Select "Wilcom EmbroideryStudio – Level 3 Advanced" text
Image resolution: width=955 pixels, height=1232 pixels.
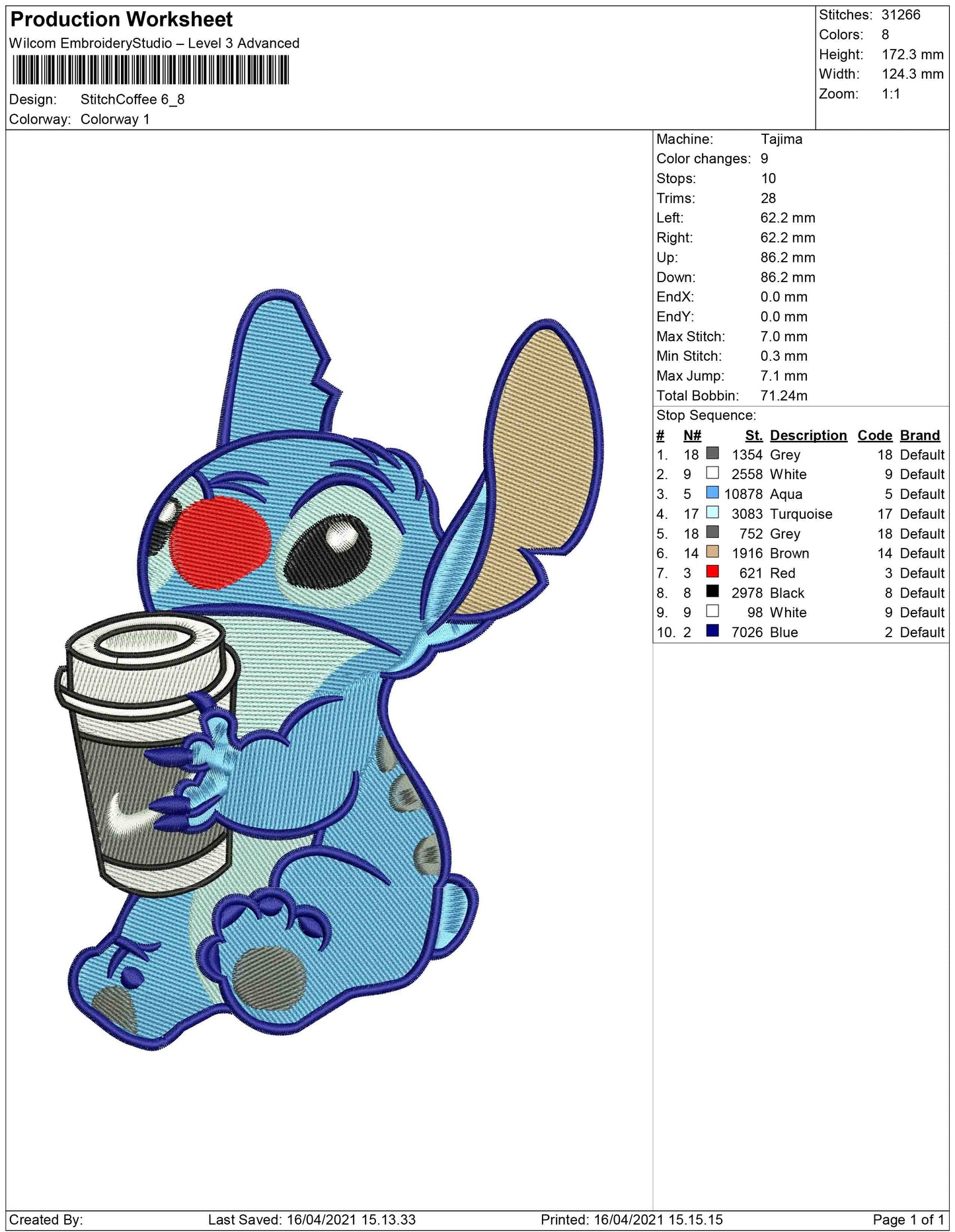pyautogui.click(x=154, y=44)
